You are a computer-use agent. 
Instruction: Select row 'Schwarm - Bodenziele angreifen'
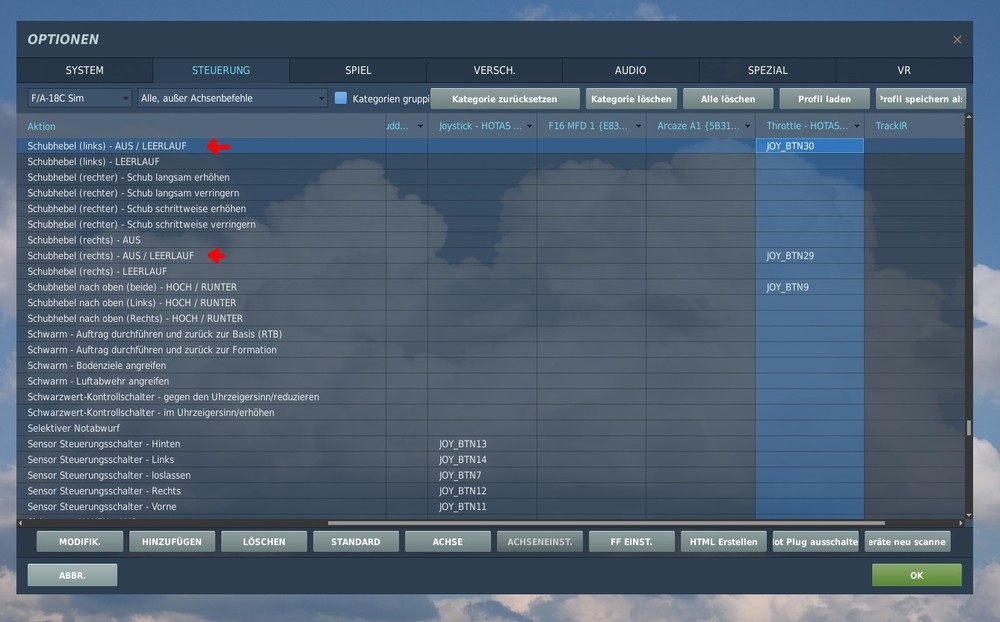(x=490, y=366)
